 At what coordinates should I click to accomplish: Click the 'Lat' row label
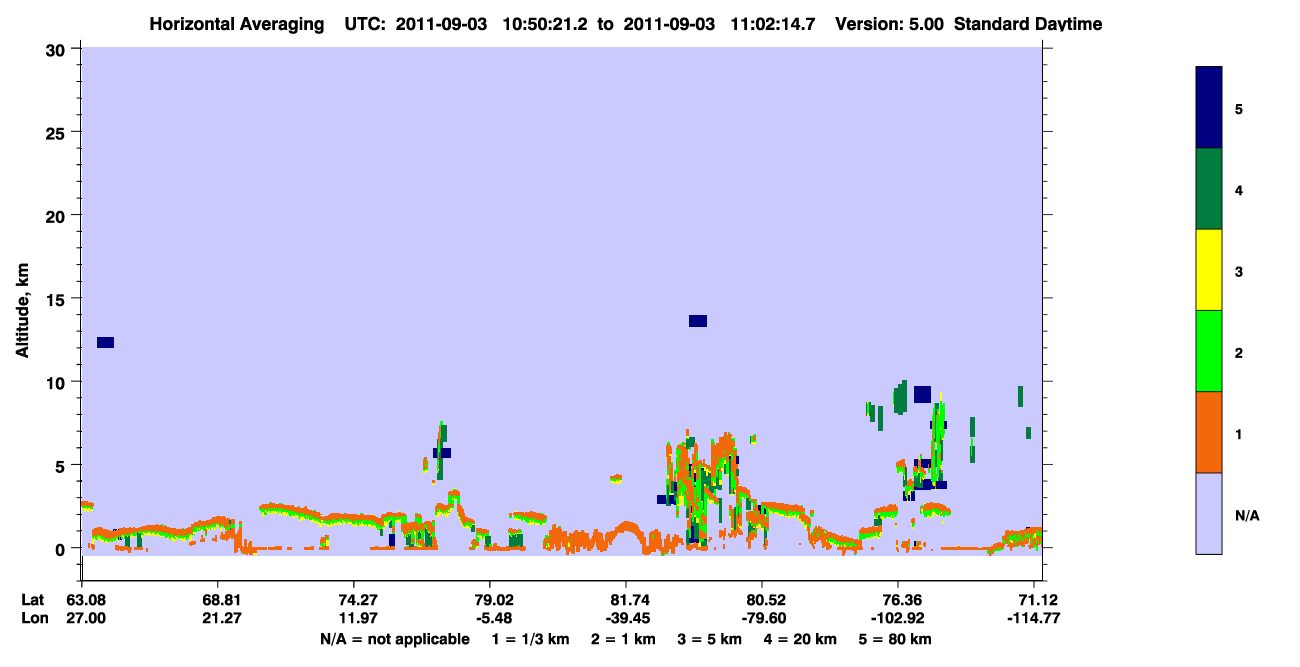[x=31, y=600]
